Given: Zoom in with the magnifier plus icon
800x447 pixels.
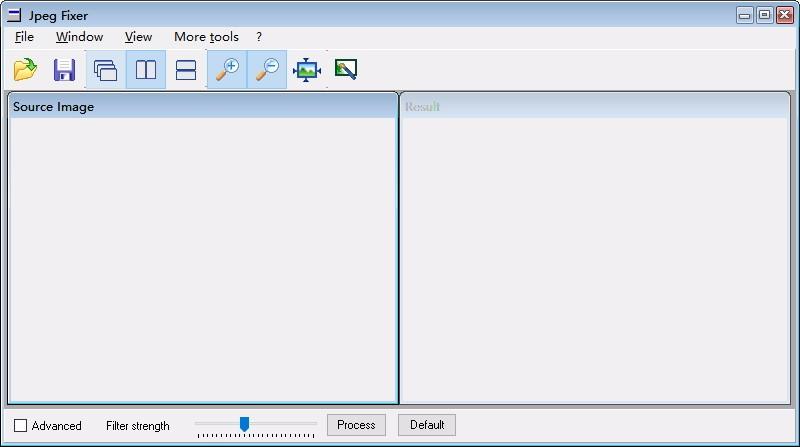Looking at the screenshot, I should pyautogui.click(x=227, y=69).
